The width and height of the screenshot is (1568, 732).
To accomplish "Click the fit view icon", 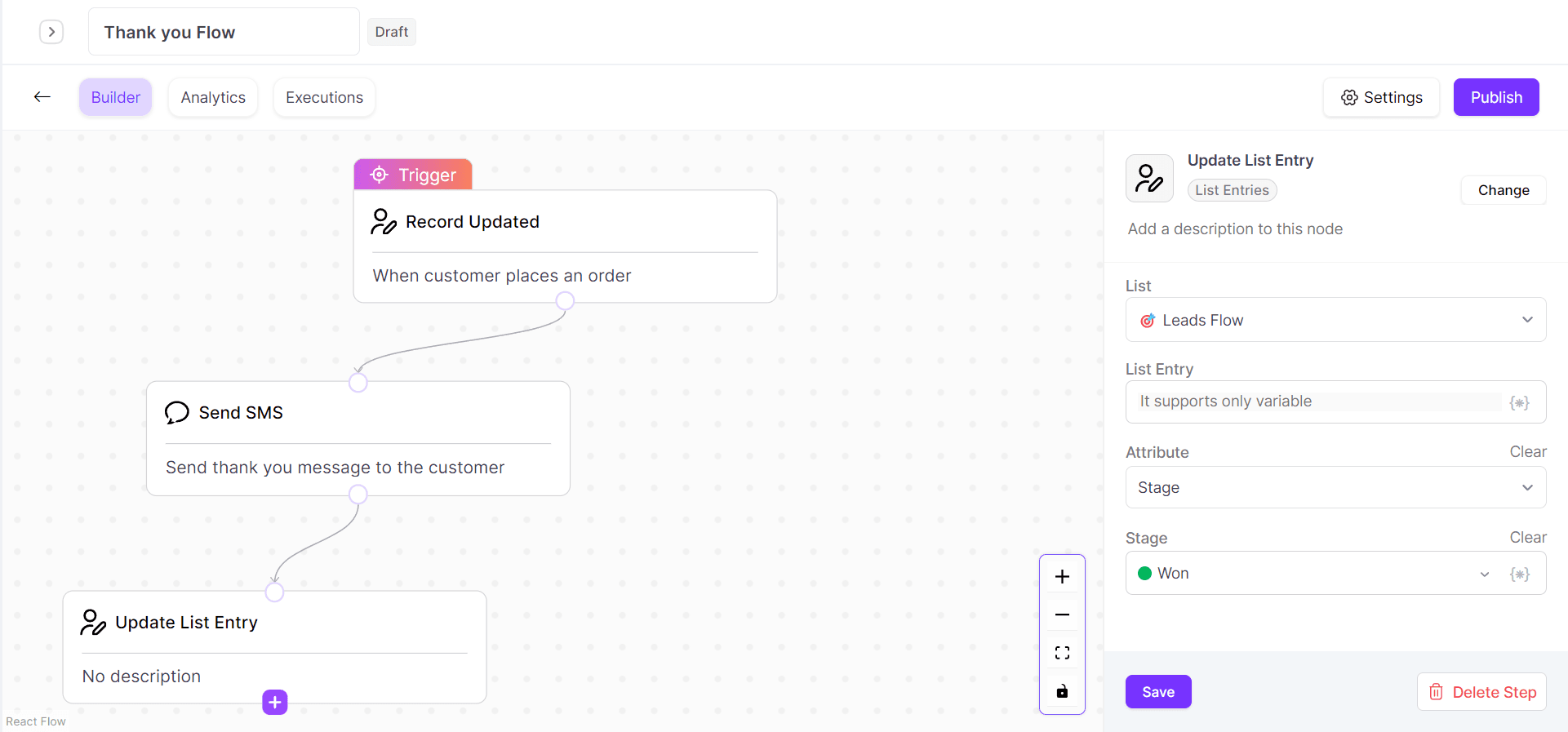I will 1062,653.
